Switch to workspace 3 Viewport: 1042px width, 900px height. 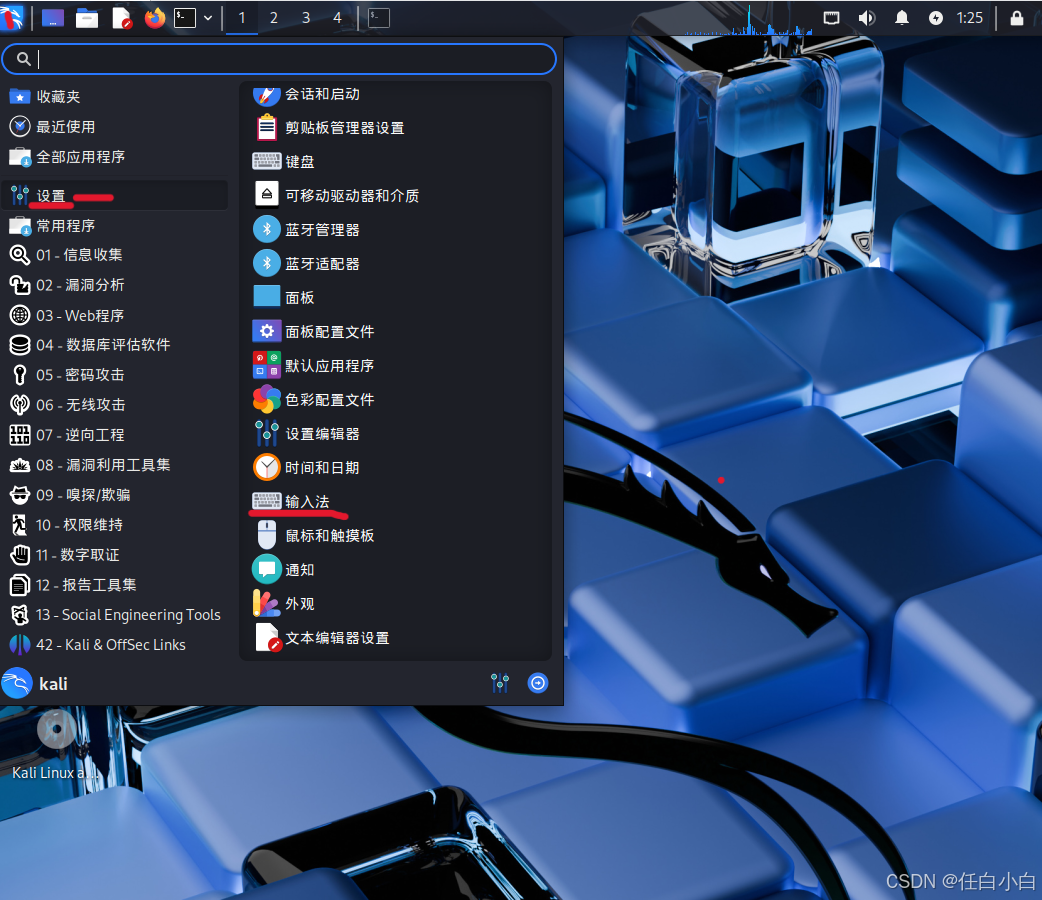click(306, 18)
